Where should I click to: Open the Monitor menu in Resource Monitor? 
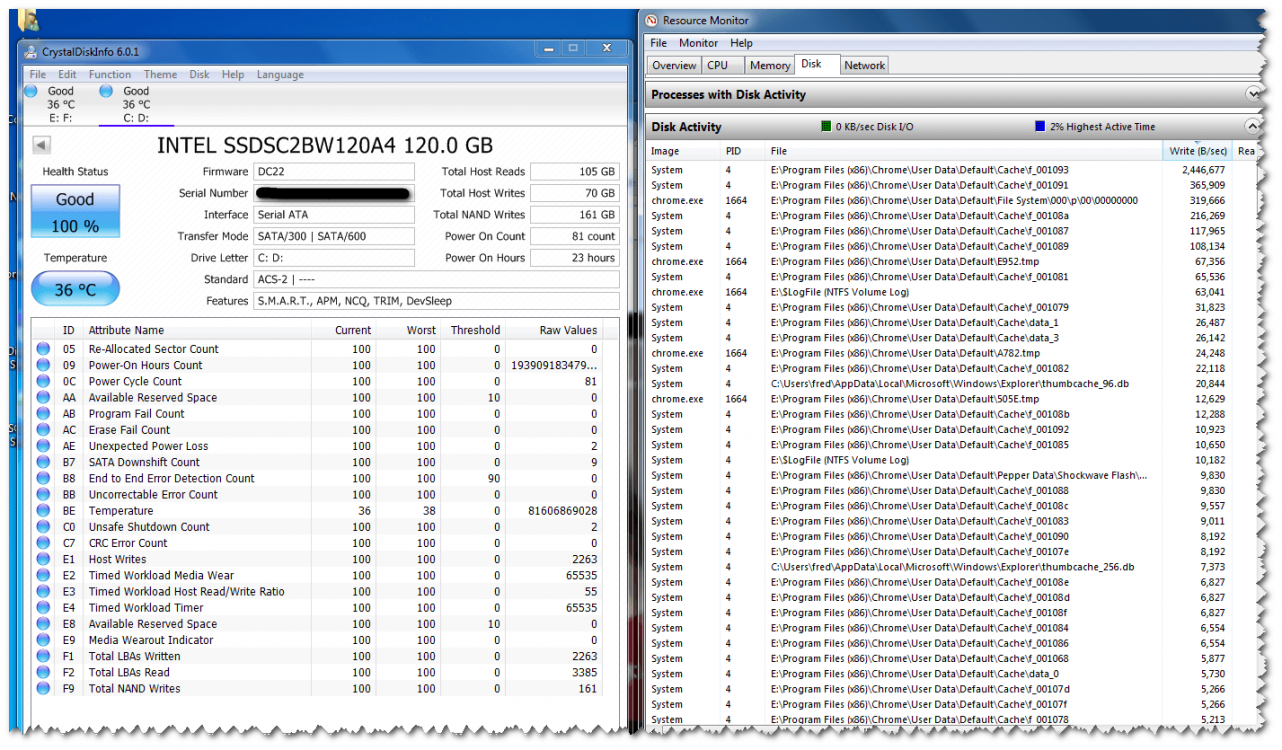coord(698,43)
